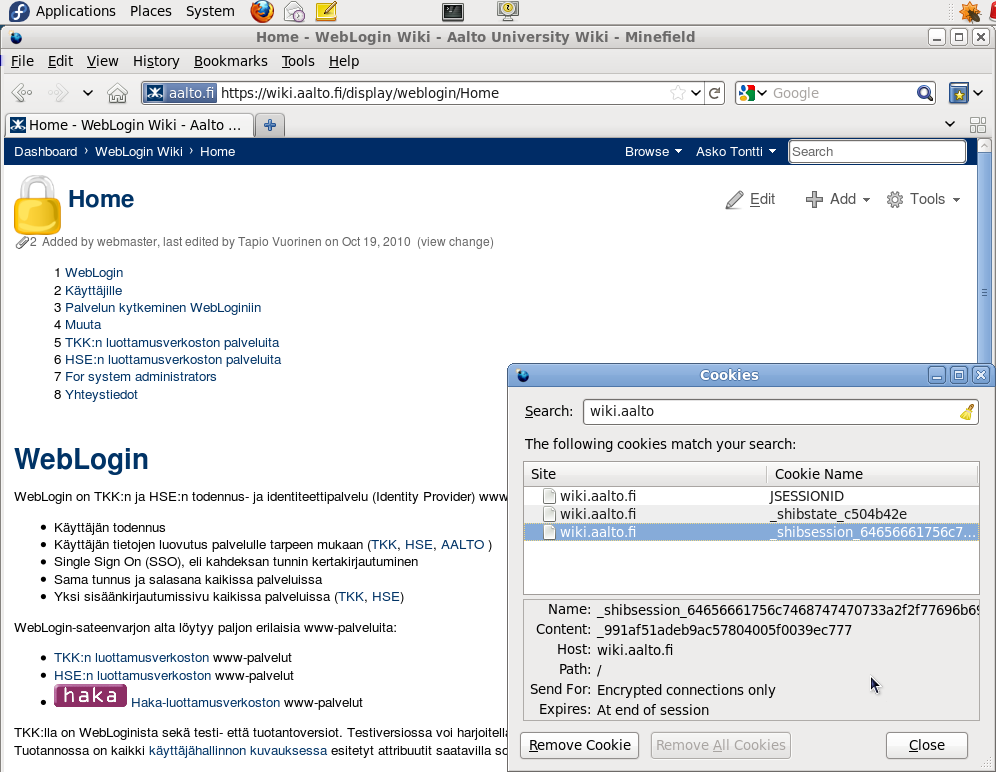
Task: Click the Haka logo image
Action: [90, 695]
